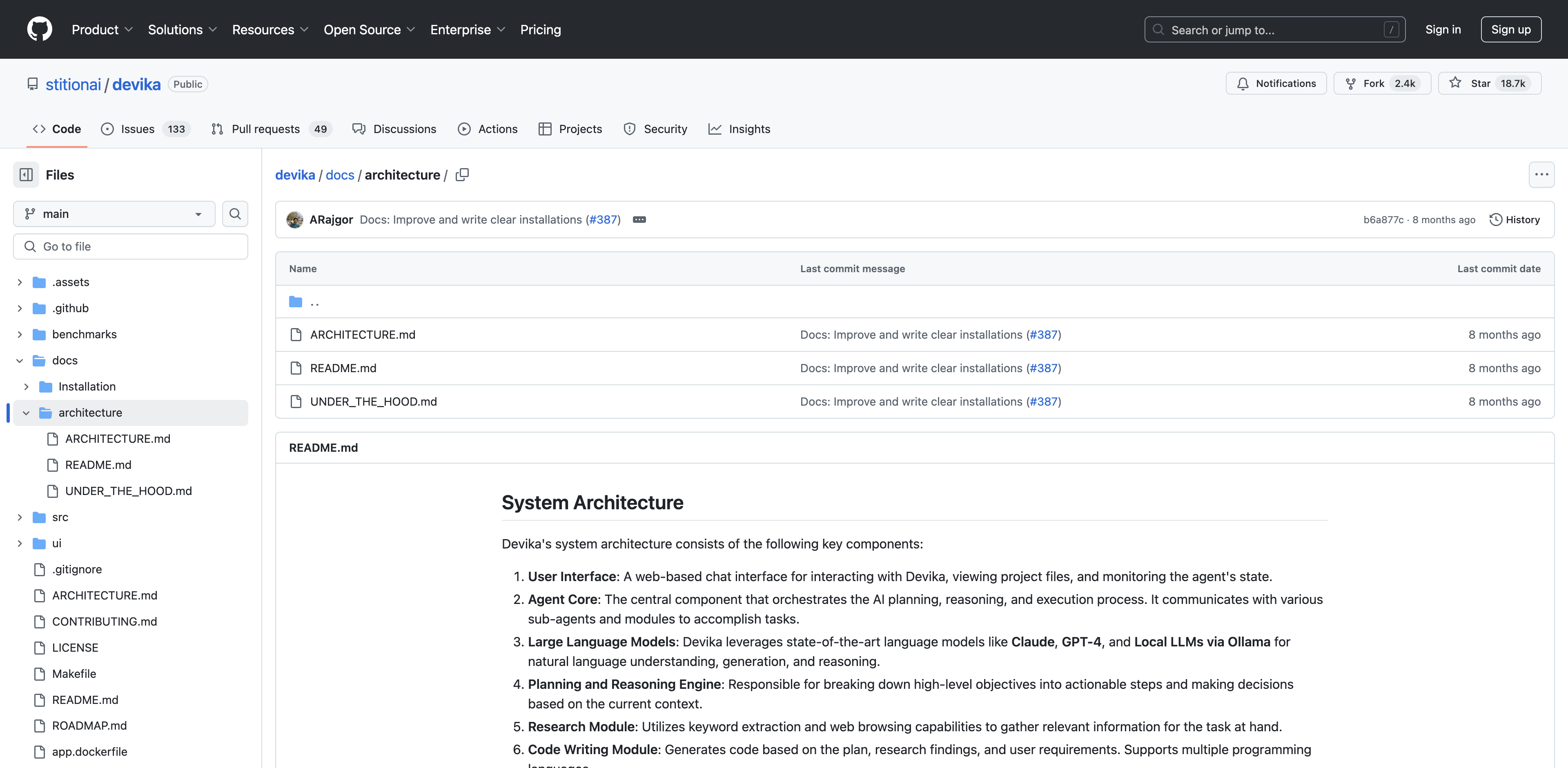Click ARajgor's avatar image
Screen dimensions: 1568x768
pos(295,220)
